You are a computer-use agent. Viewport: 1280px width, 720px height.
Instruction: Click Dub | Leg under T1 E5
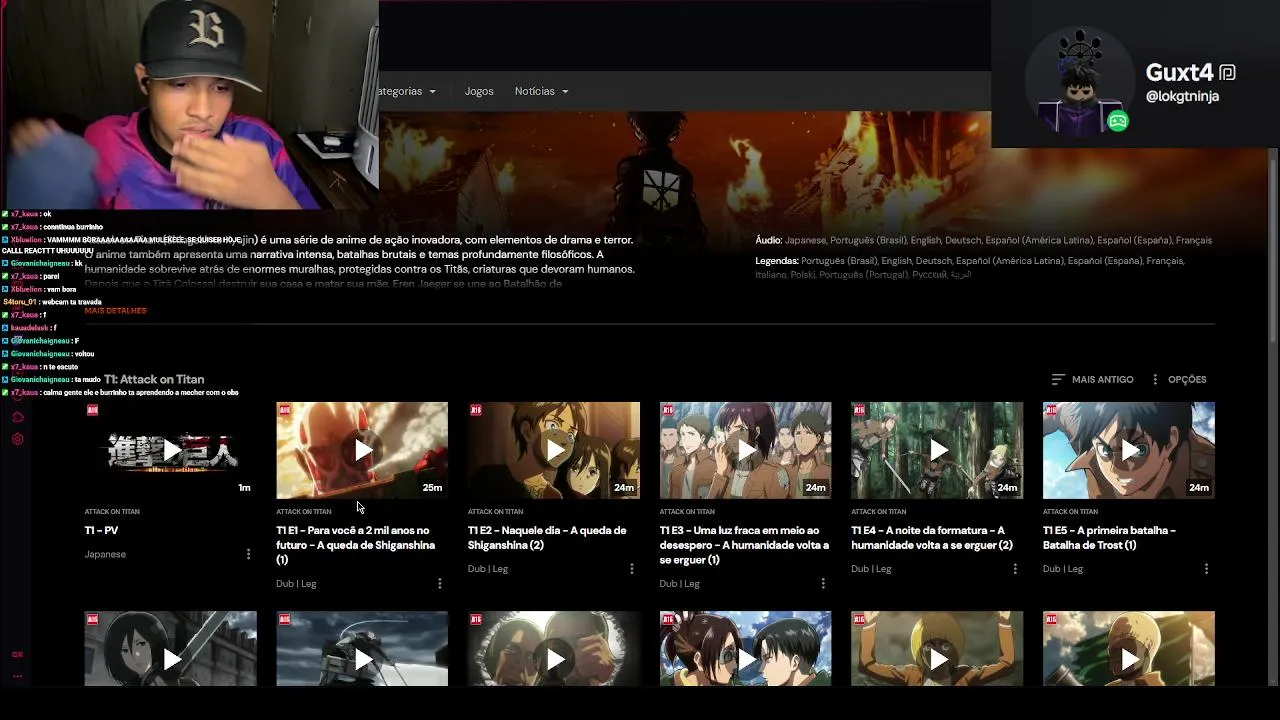pyautogui.click(x=1063, y=568)
